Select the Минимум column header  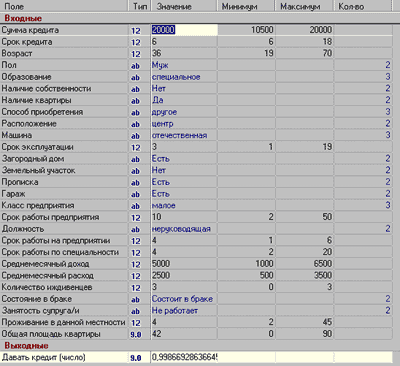[x=246, y=6]
